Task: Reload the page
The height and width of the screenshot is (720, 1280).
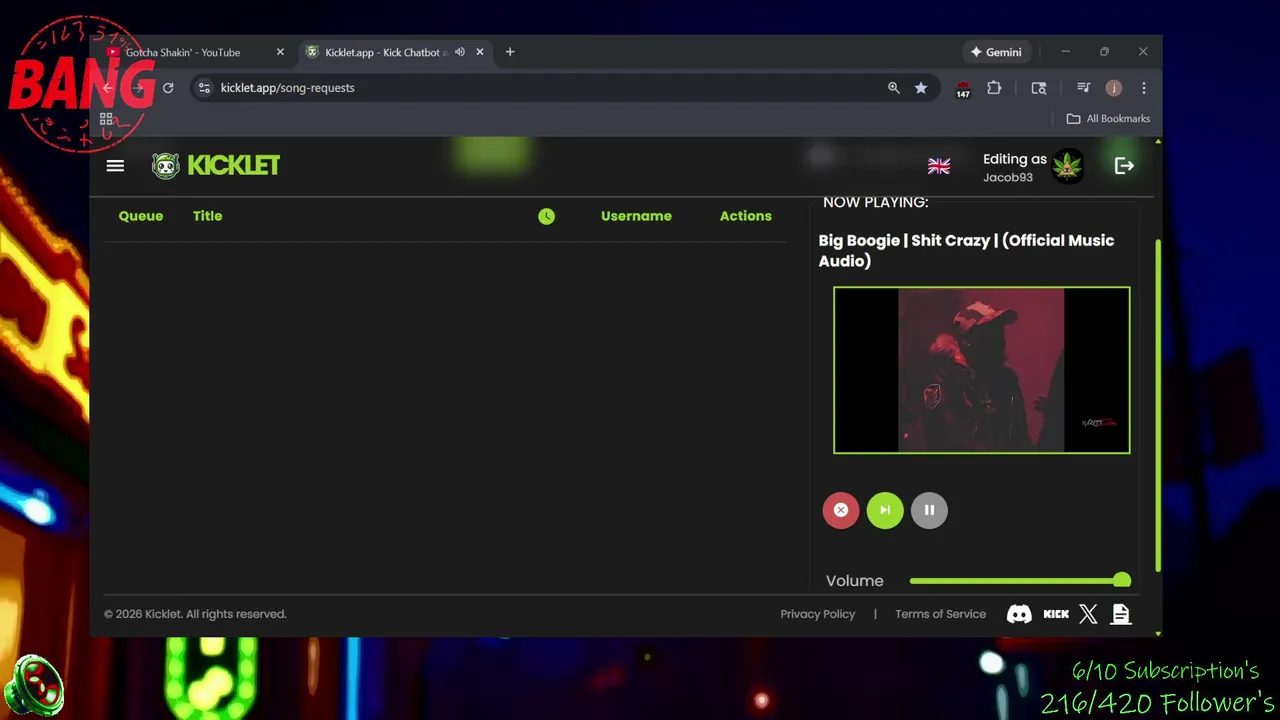Action: point(168,88)
